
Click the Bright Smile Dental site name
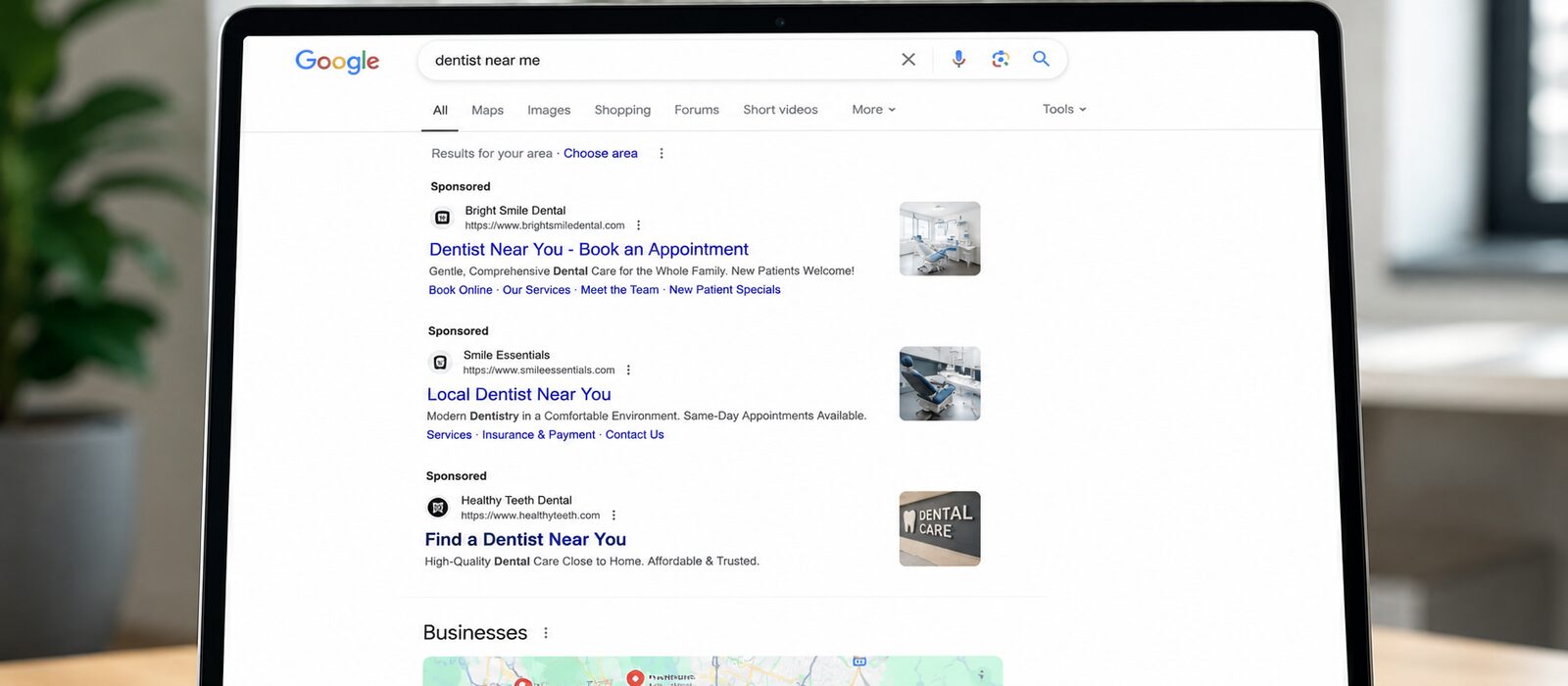(x=515, y=211)
